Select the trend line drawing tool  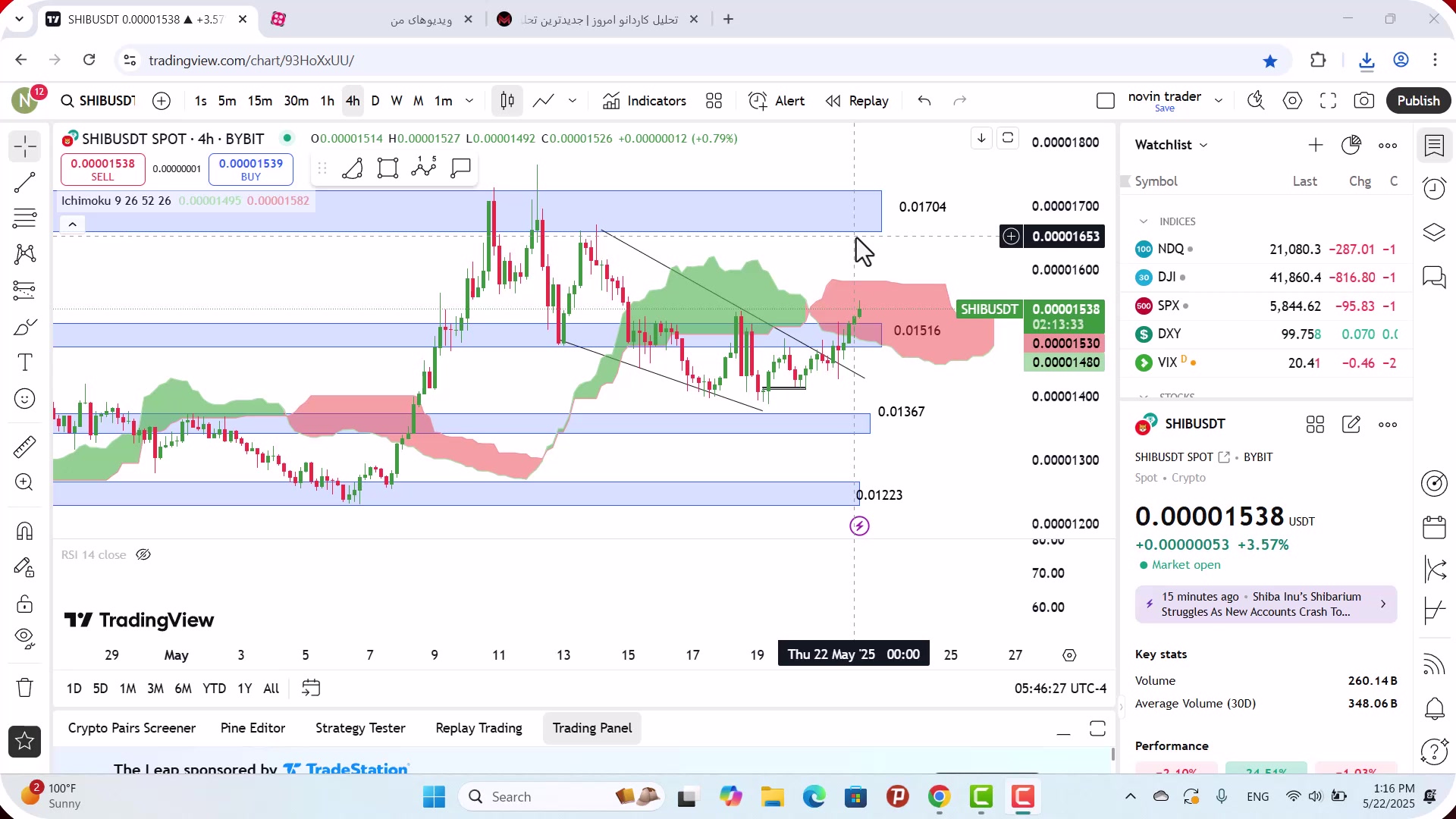click(x=25, y=182)
